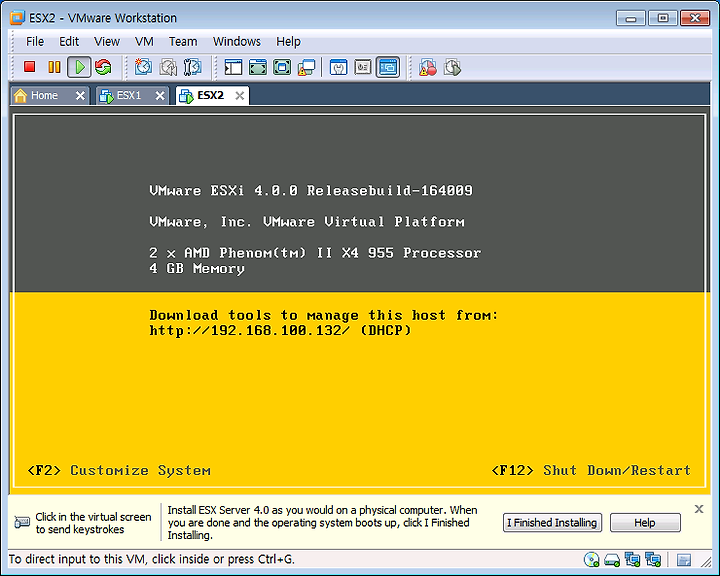Screen dimensions: 720x576
Task: Show or hide the sidebar toolbar icon
Action: pos(233,68)
